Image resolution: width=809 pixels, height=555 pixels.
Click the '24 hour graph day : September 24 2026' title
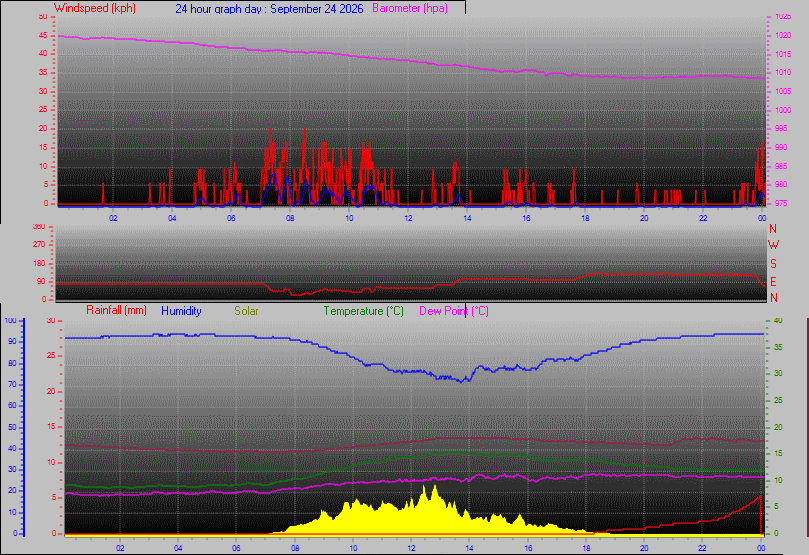pyautogui.click(x=269, y=9)
